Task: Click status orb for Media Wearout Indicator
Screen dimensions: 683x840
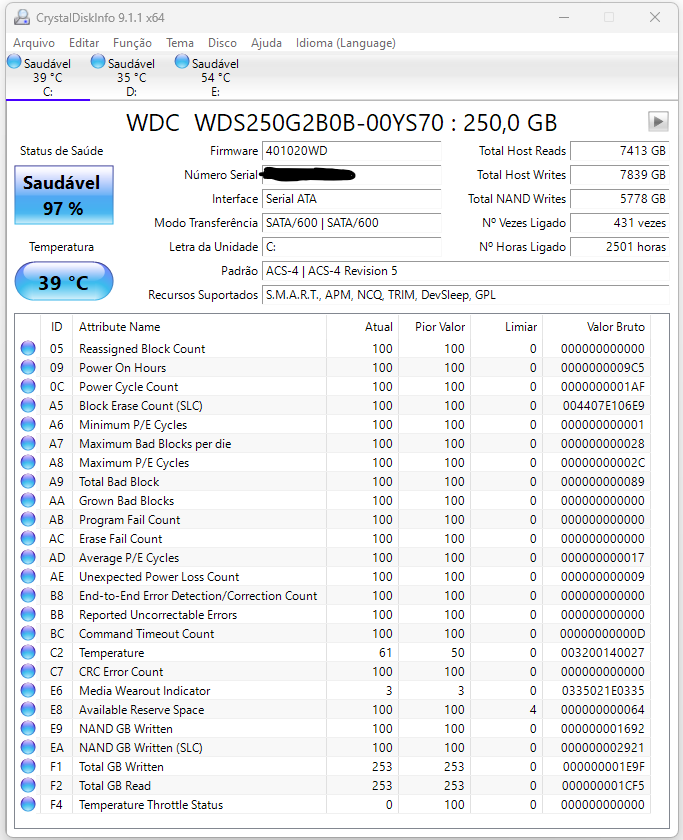Action: tap(28, 691)
